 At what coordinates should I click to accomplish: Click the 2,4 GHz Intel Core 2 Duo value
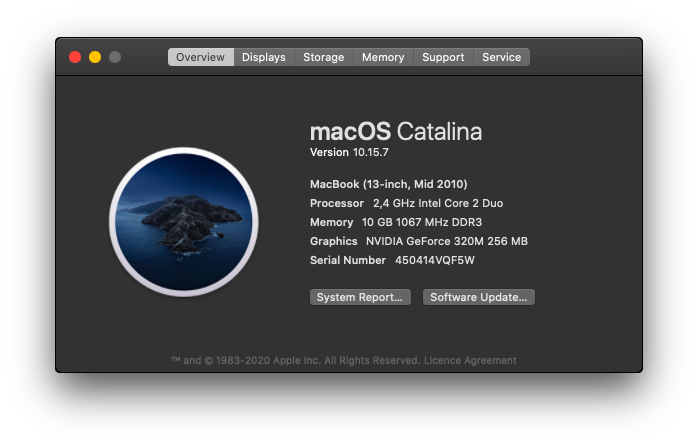point(438,203)
